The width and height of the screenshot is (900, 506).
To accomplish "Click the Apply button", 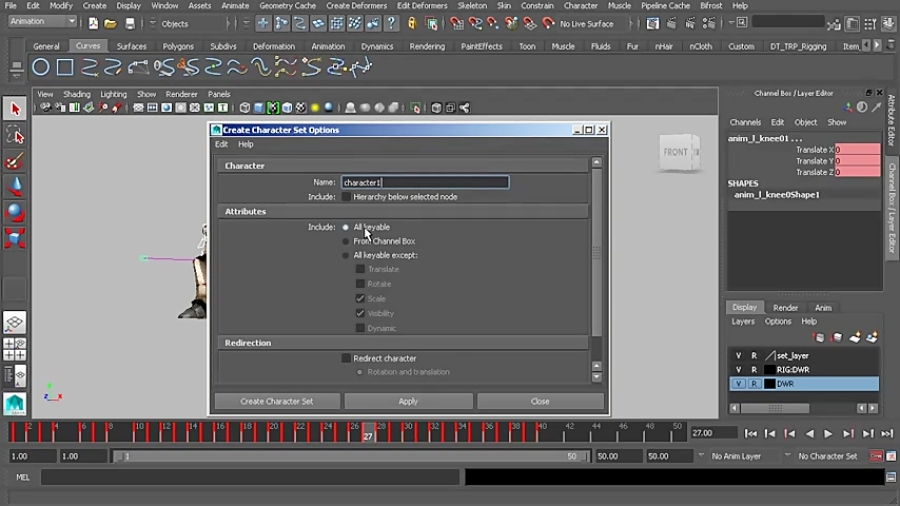I will 408,401.
